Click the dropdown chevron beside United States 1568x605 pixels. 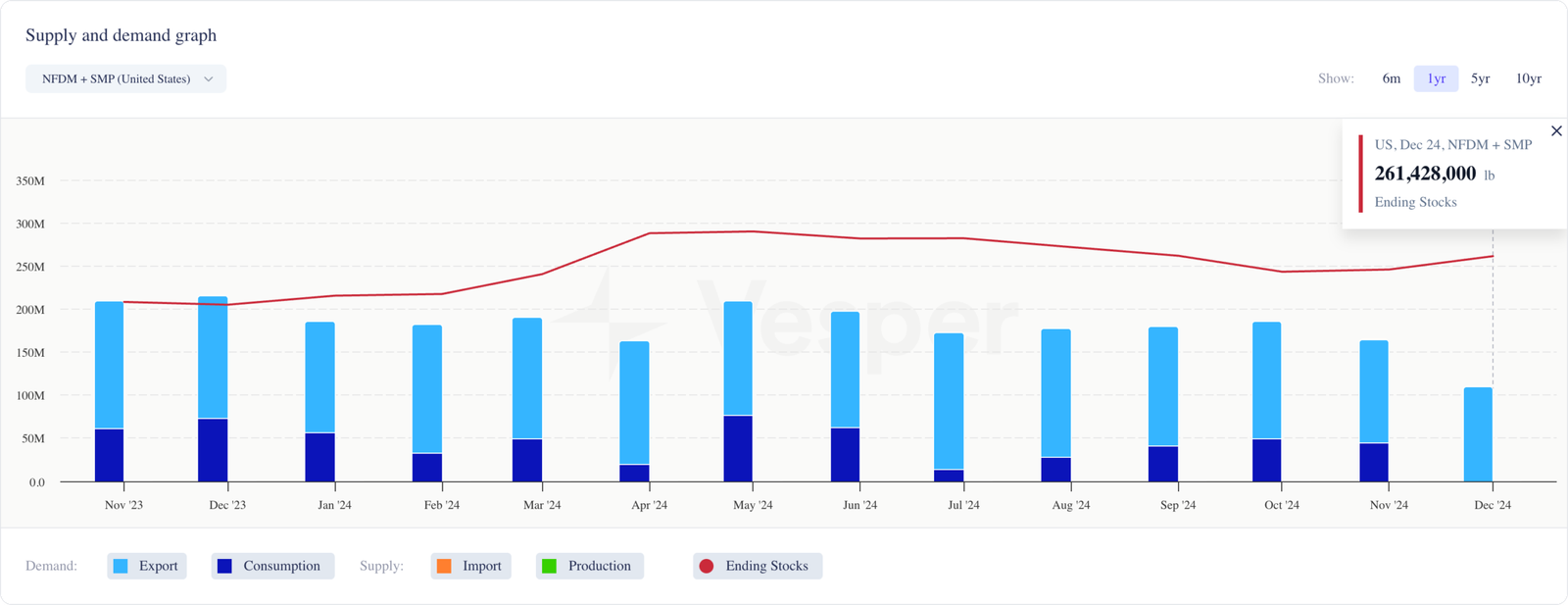[x=209, y=79]
